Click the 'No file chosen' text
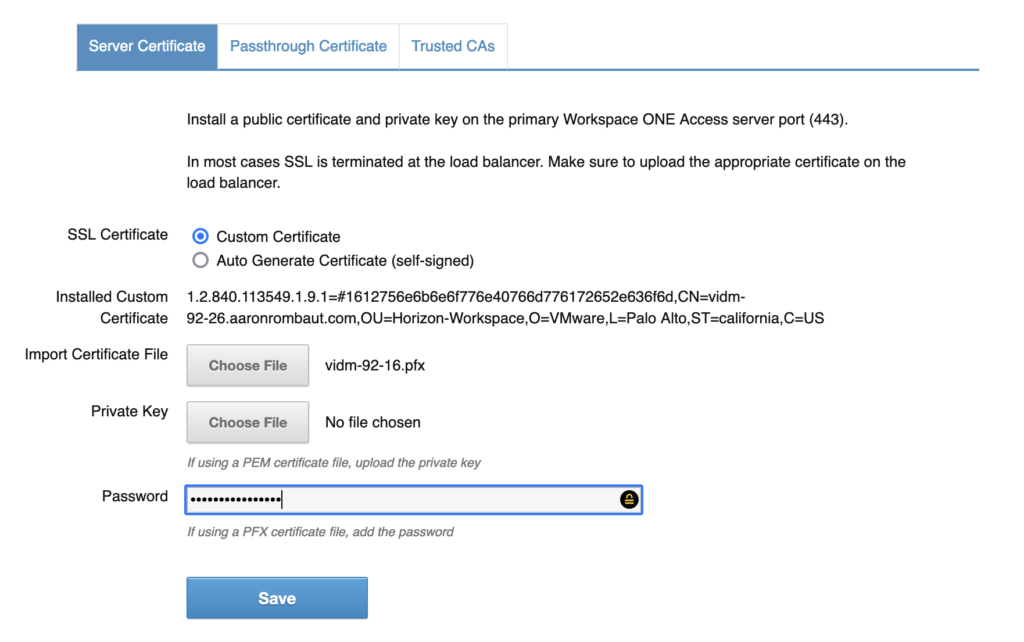 coord(373,423)
